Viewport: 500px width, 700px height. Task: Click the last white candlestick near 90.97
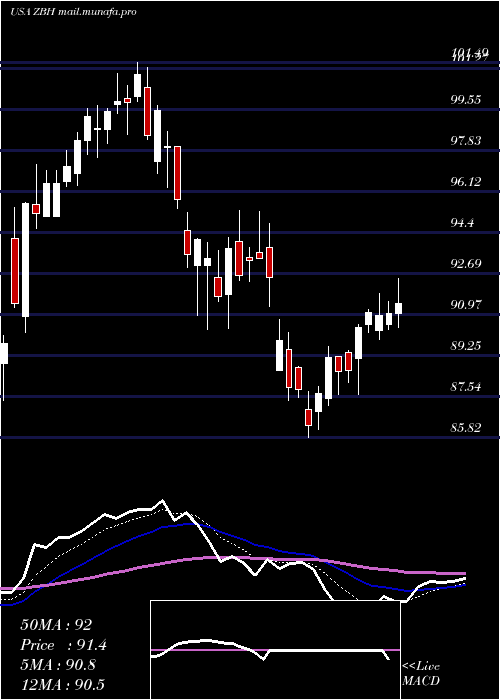(399, 308)
